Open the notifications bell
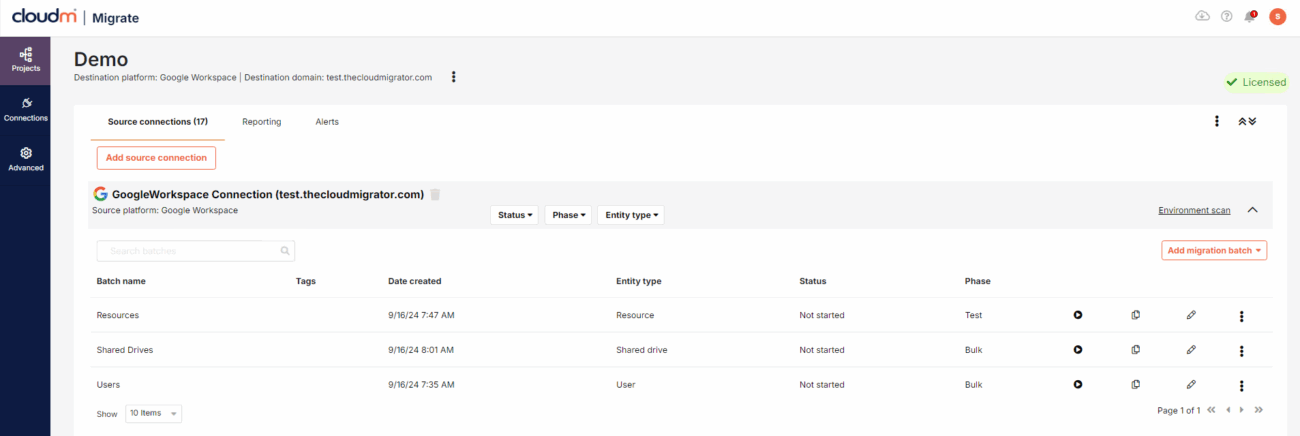1300x436 pixels. pos(1249,16)
